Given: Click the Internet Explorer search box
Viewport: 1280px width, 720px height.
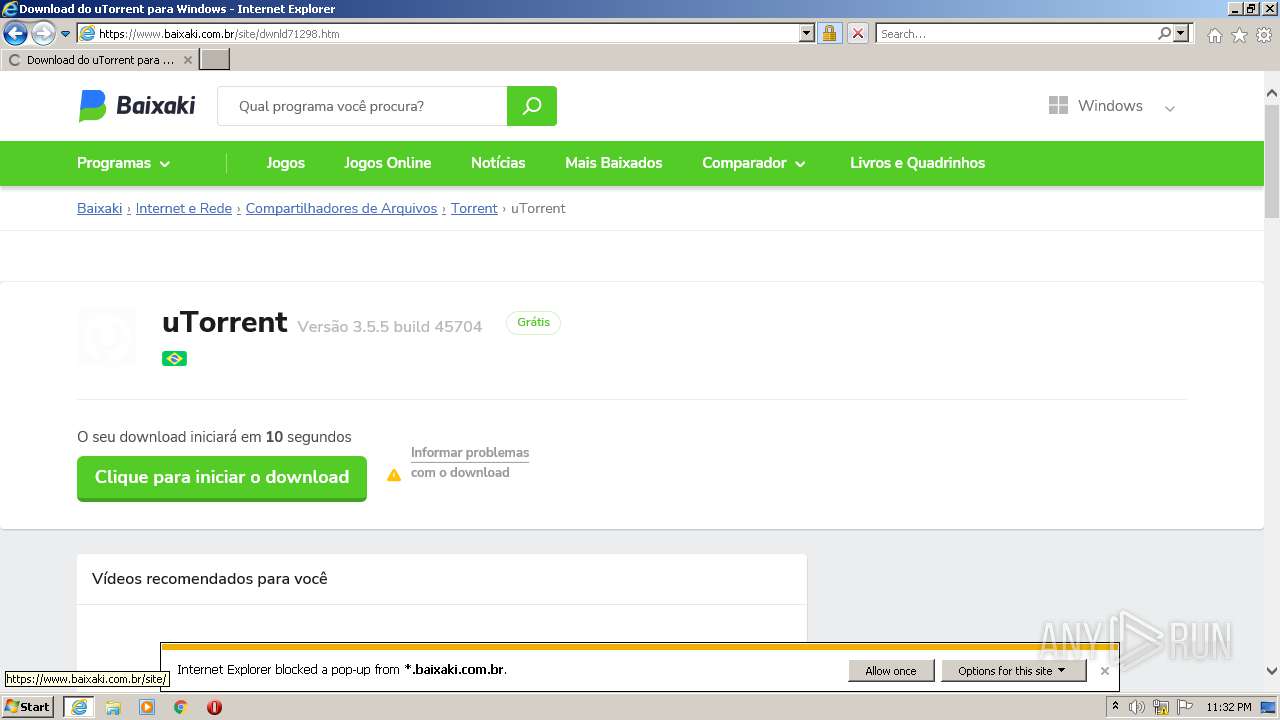Looking at the screenshot, I should pos(1016,34).
